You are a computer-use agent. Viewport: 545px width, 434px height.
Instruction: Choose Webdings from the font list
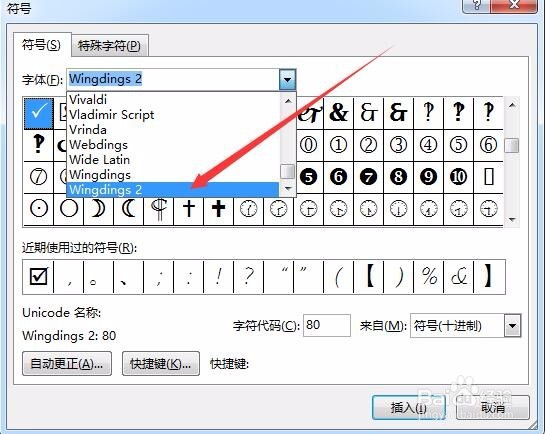click(172, 145)
